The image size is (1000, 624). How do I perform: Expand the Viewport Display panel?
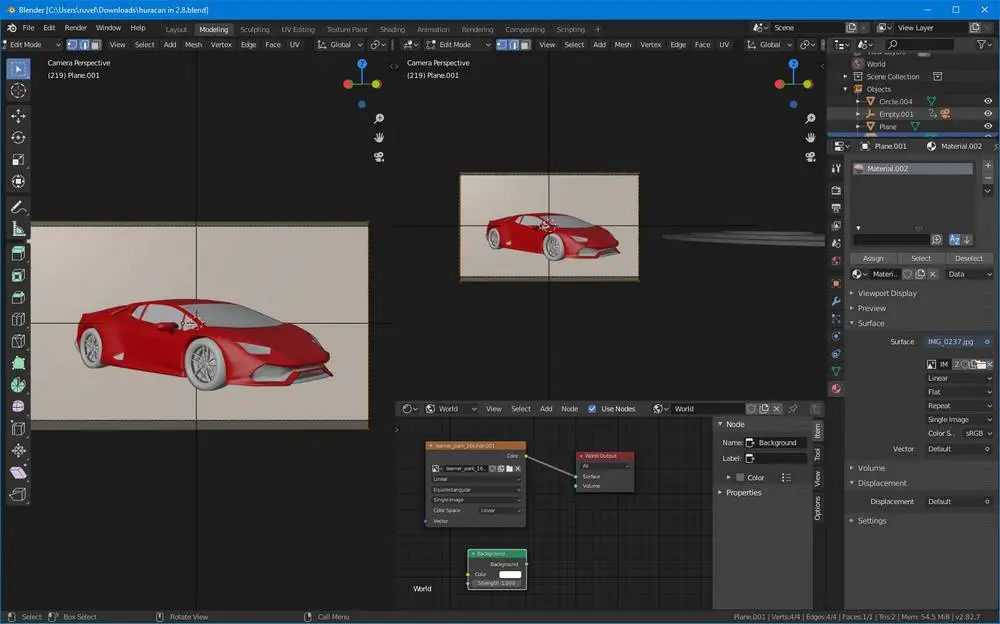click(x=887, y=293)
